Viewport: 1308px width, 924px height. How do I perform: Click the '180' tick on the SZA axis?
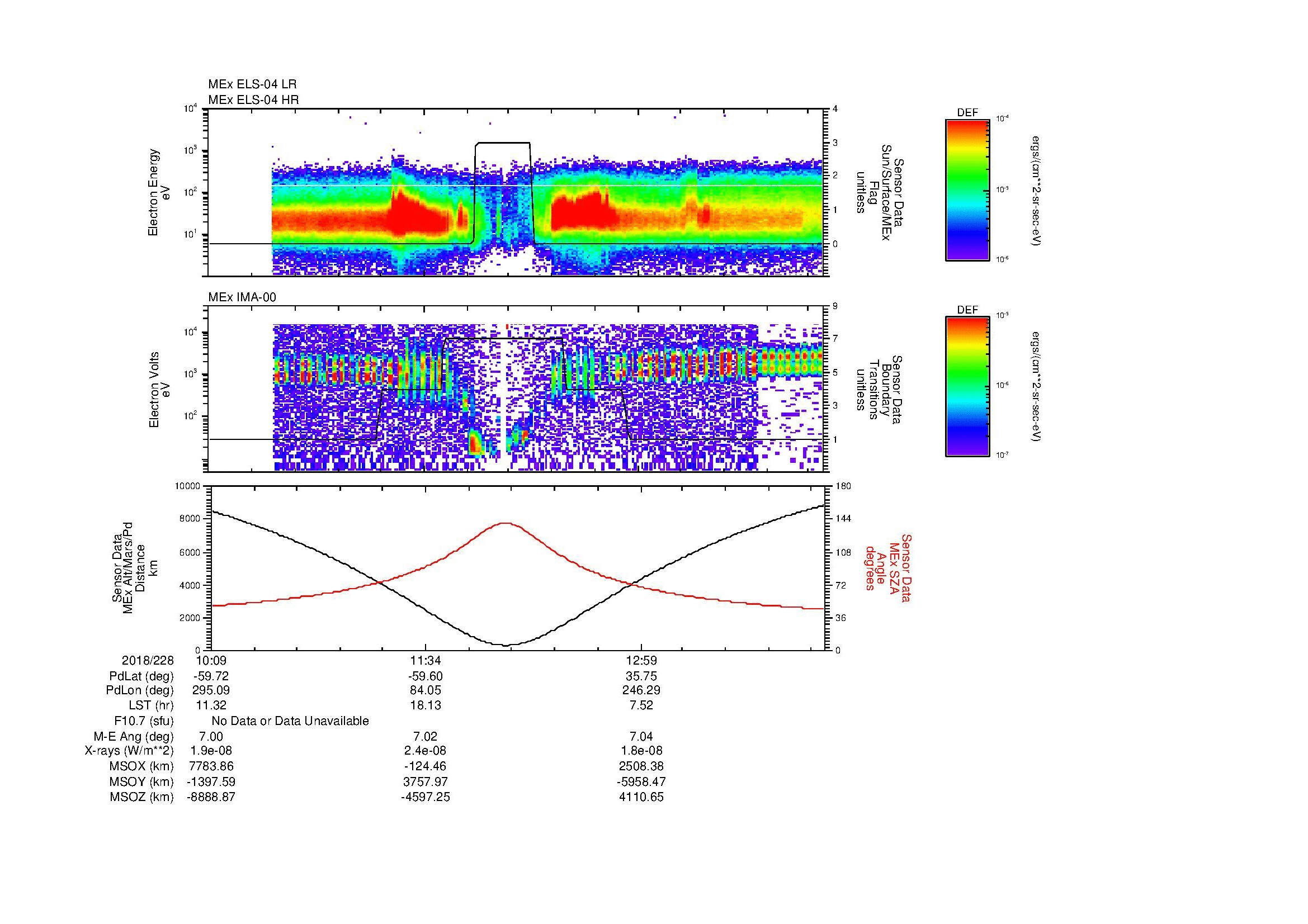843,486
